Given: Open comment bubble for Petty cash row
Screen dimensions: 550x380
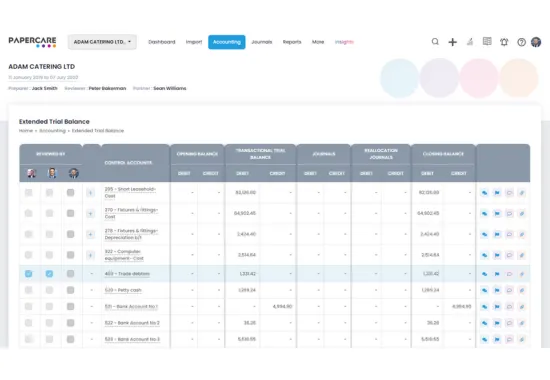Looking at the screenshot, I should (x=509, y=290).
